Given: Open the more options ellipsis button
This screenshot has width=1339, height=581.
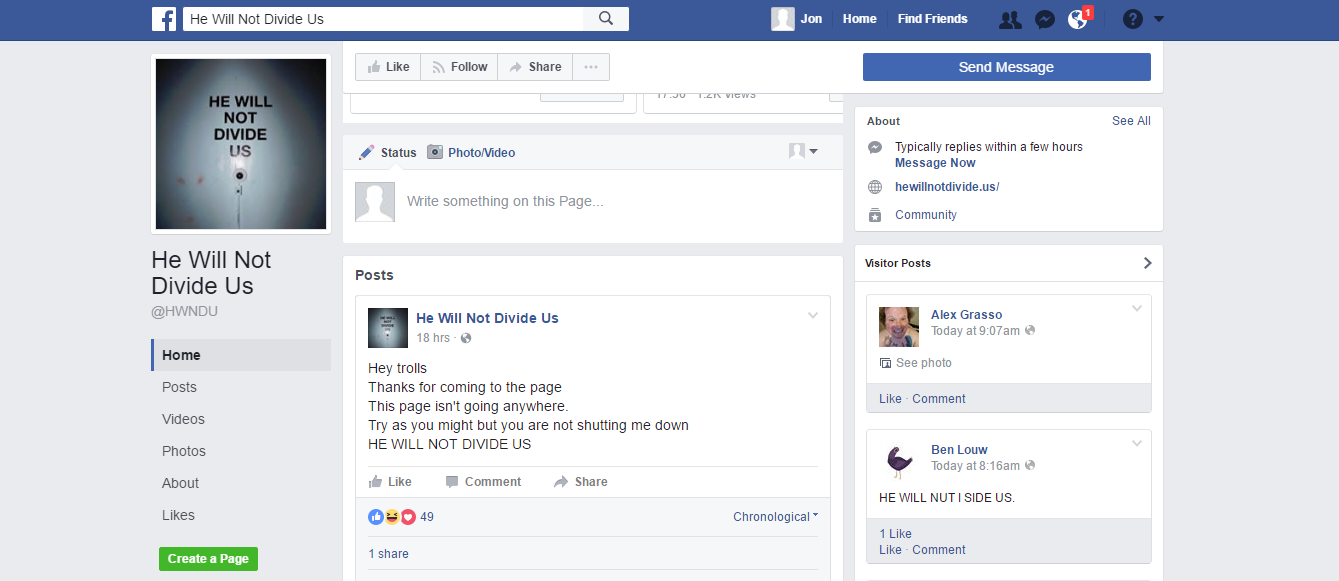Looking at the screenshot, I should [x=591, y=67].
